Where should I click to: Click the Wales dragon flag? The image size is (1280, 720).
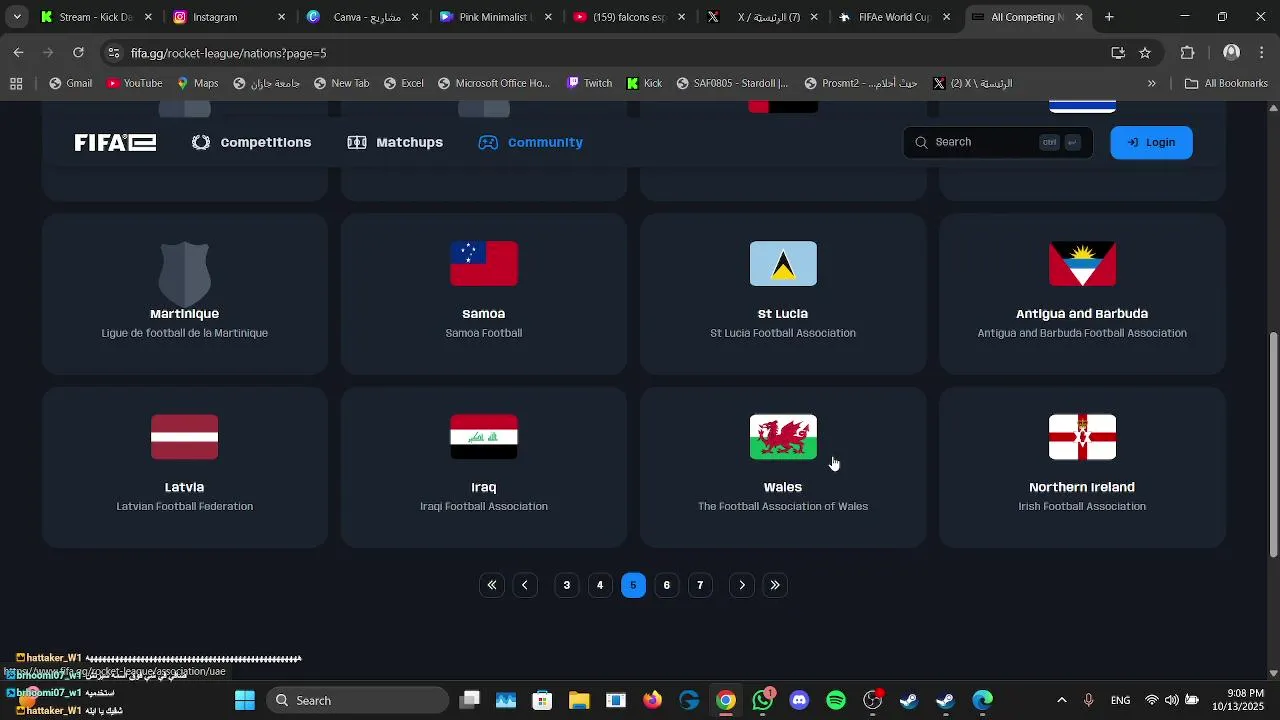783,437
